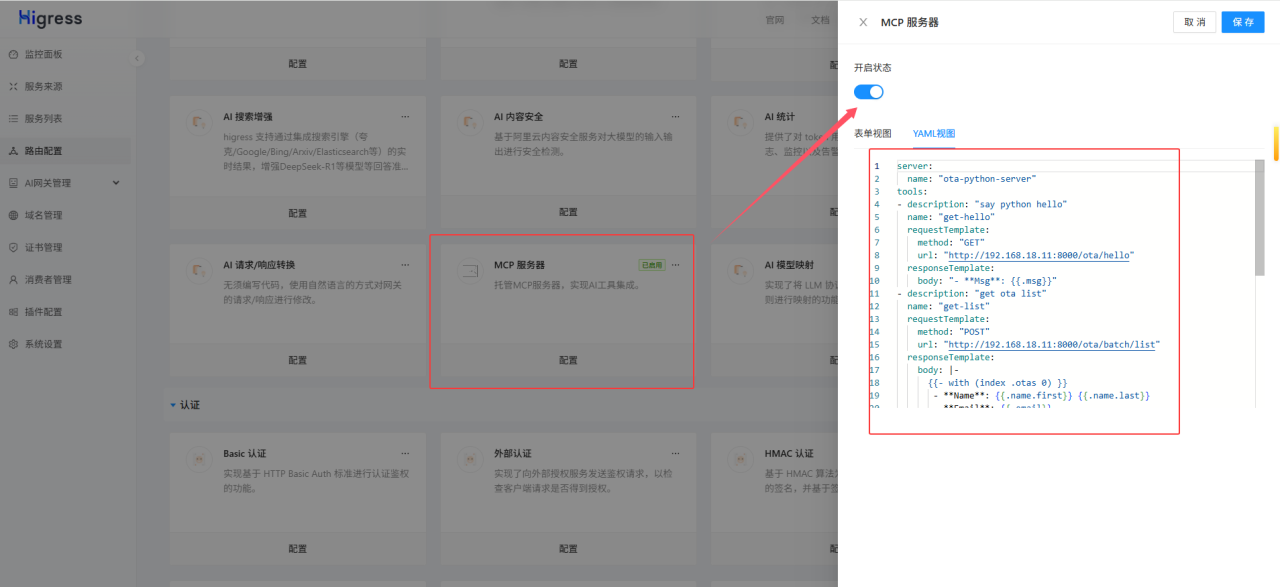
Task: Open more options on AI 内容安全 card
Action: [676, 117]
